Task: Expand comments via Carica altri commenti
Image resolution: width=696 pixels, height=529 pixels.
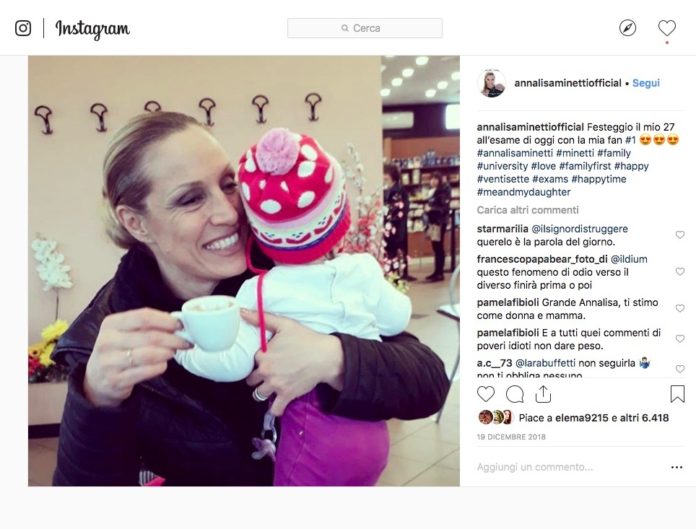Action: (528, 210)
